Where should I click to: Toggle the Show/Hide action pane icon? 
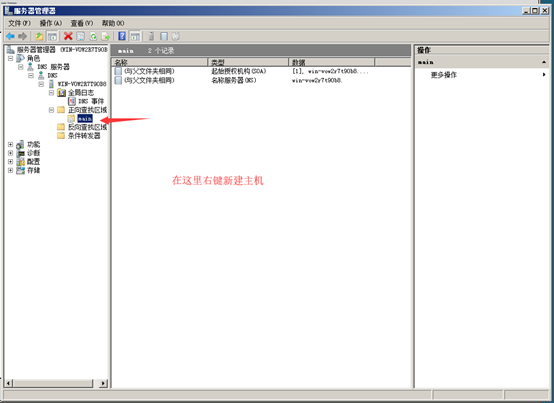pyautogui.click(x=135, y=36)
